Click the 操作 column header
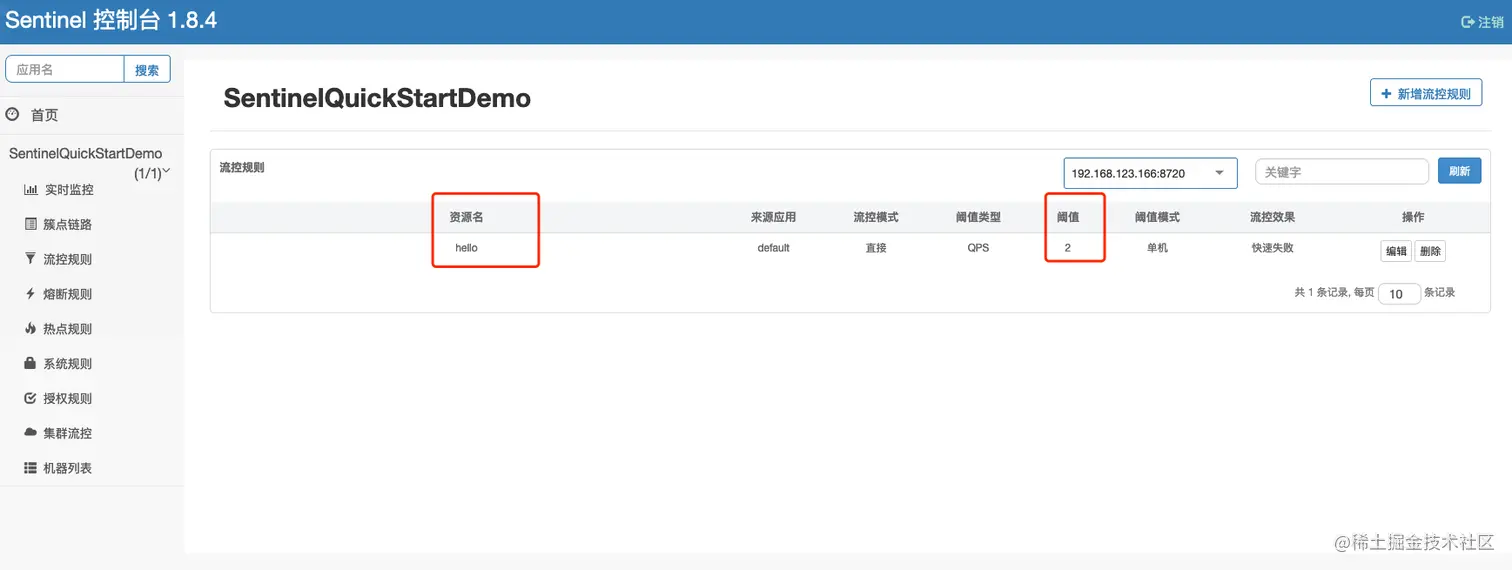Viewport: 1512px width, 570px height. tap(1413, 217)
